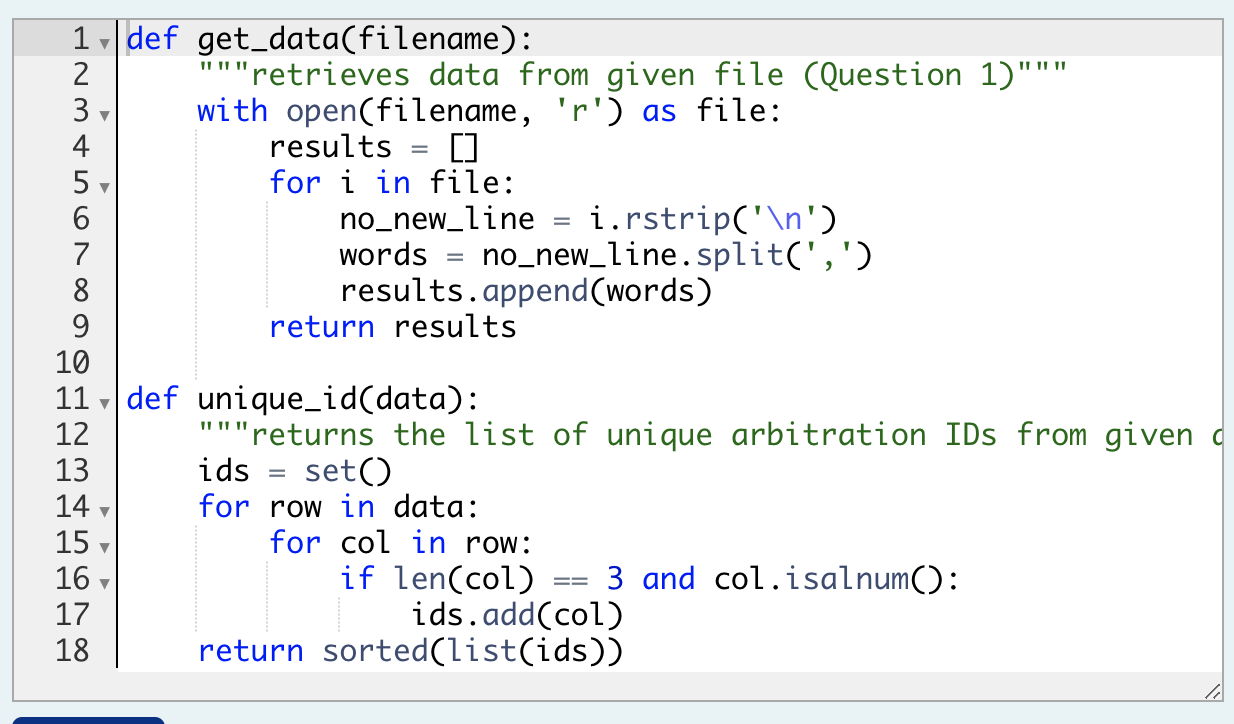Collapse the with-open block fold arrow on line 3
Screen dimensions: 1234x724
pyautogui.click(x=104, y=114)
